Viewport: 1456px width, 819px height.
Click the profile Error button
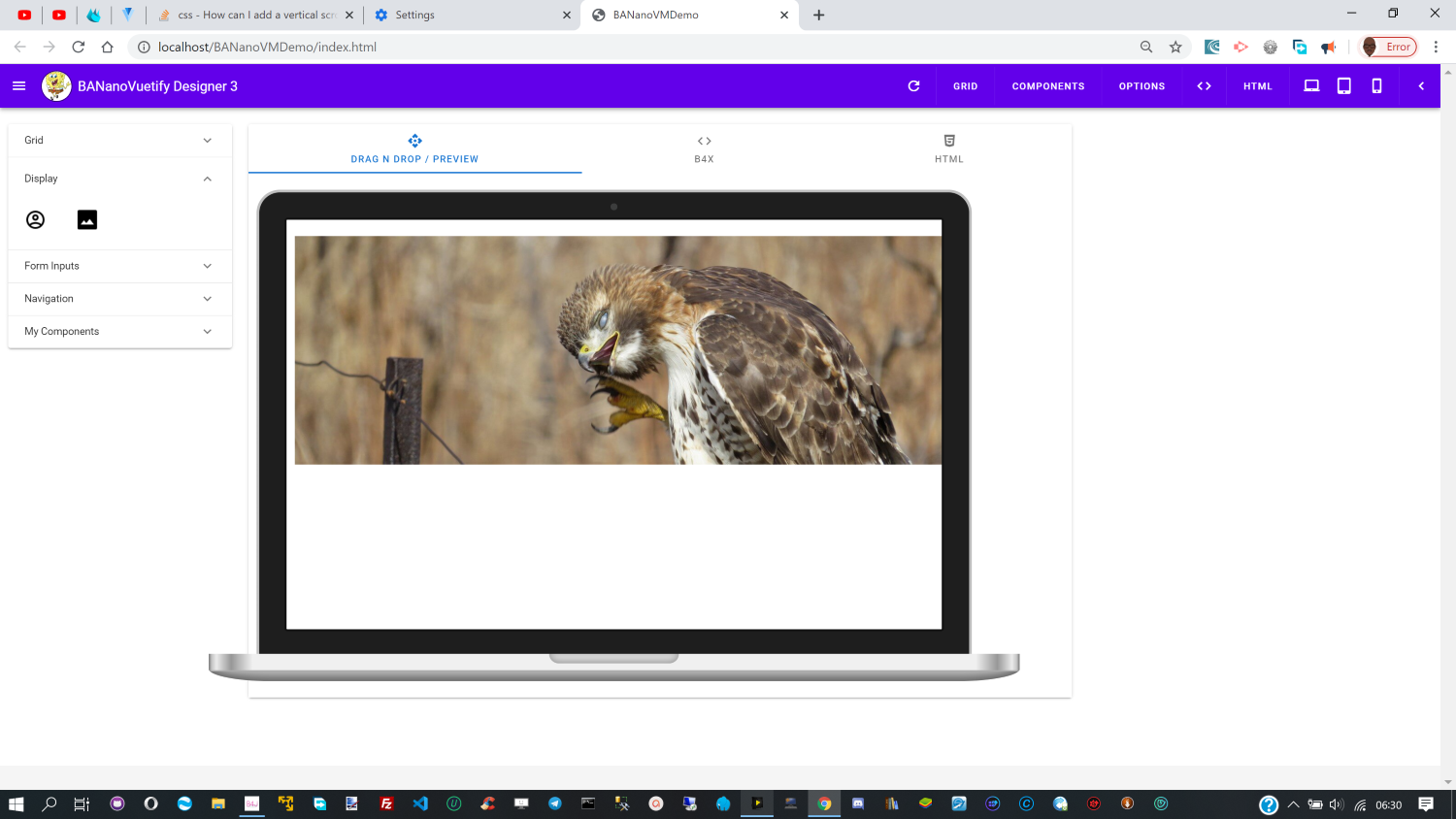point(1389,47)
